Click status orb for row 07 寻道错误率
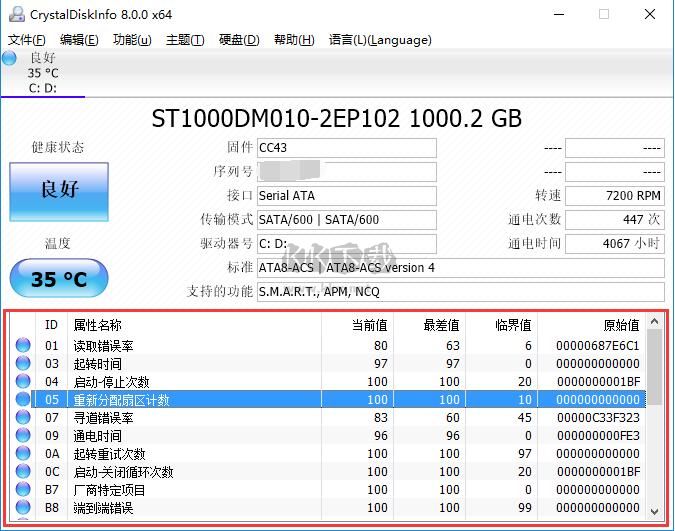The image size is (675, 531). tap(23, 417)
